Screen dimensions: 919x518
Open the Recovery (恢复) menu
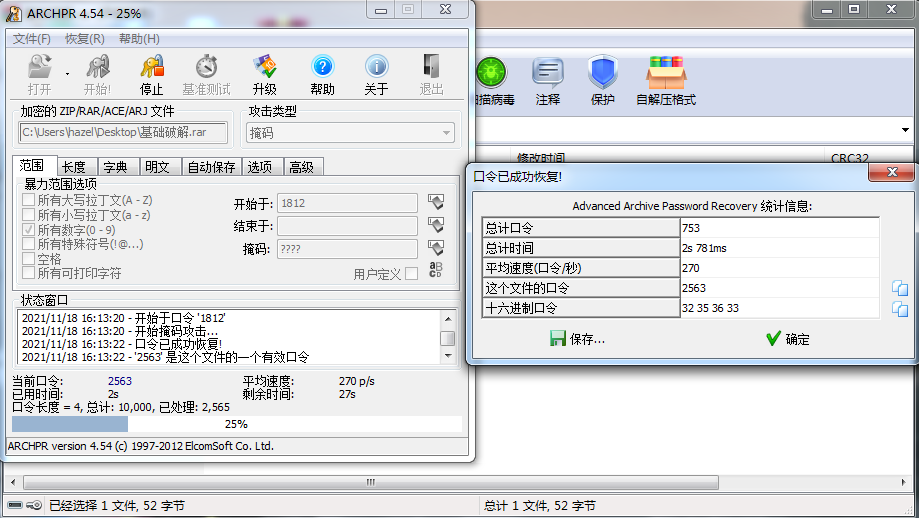(x=84, y=39)
